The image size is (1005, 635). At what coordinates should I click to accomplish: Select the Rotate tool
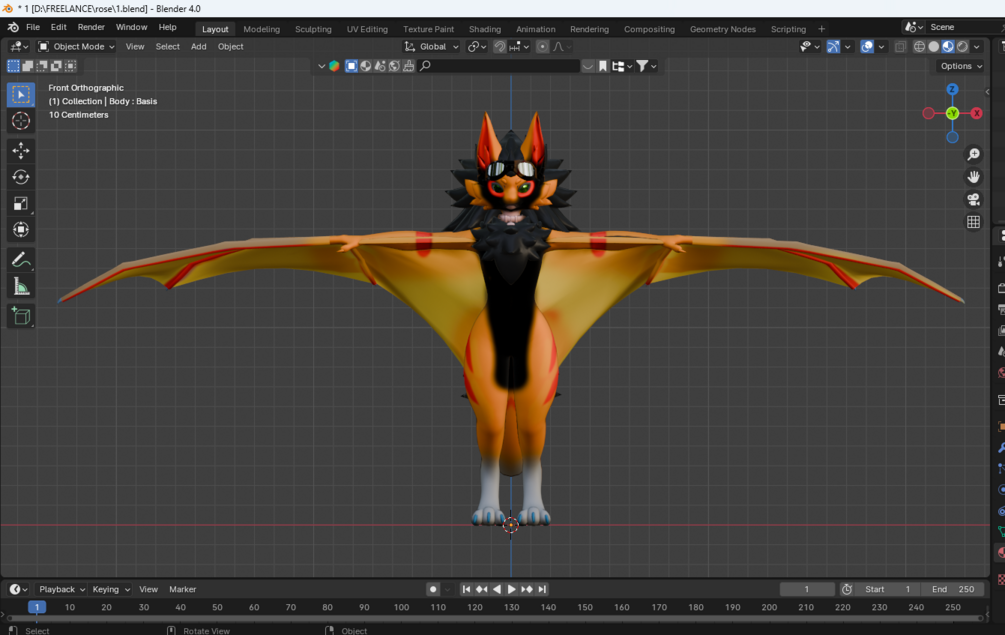tap(21, 177)
